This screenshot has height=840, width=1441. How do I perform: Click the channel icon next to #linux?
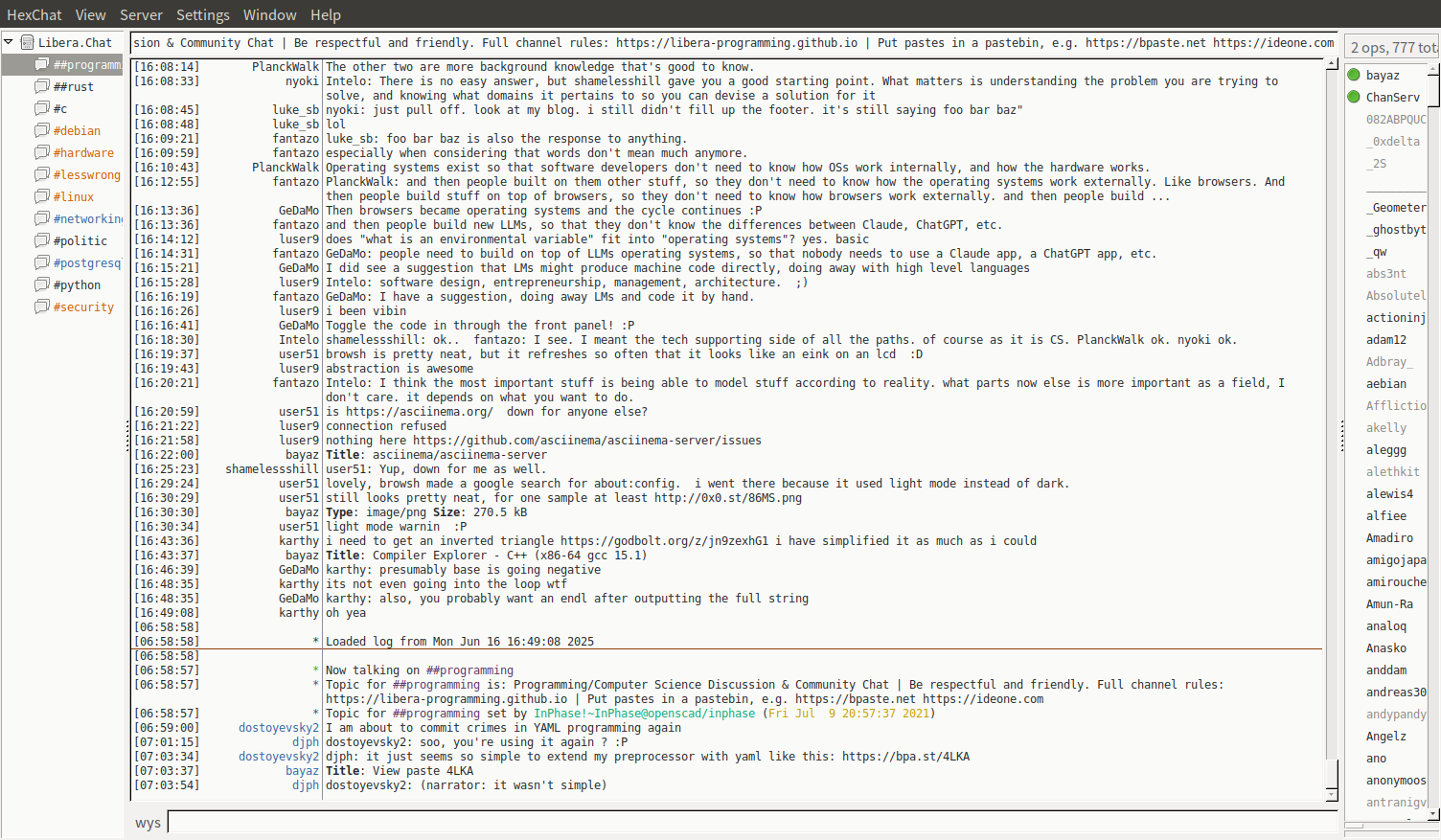tap(42, 196)
